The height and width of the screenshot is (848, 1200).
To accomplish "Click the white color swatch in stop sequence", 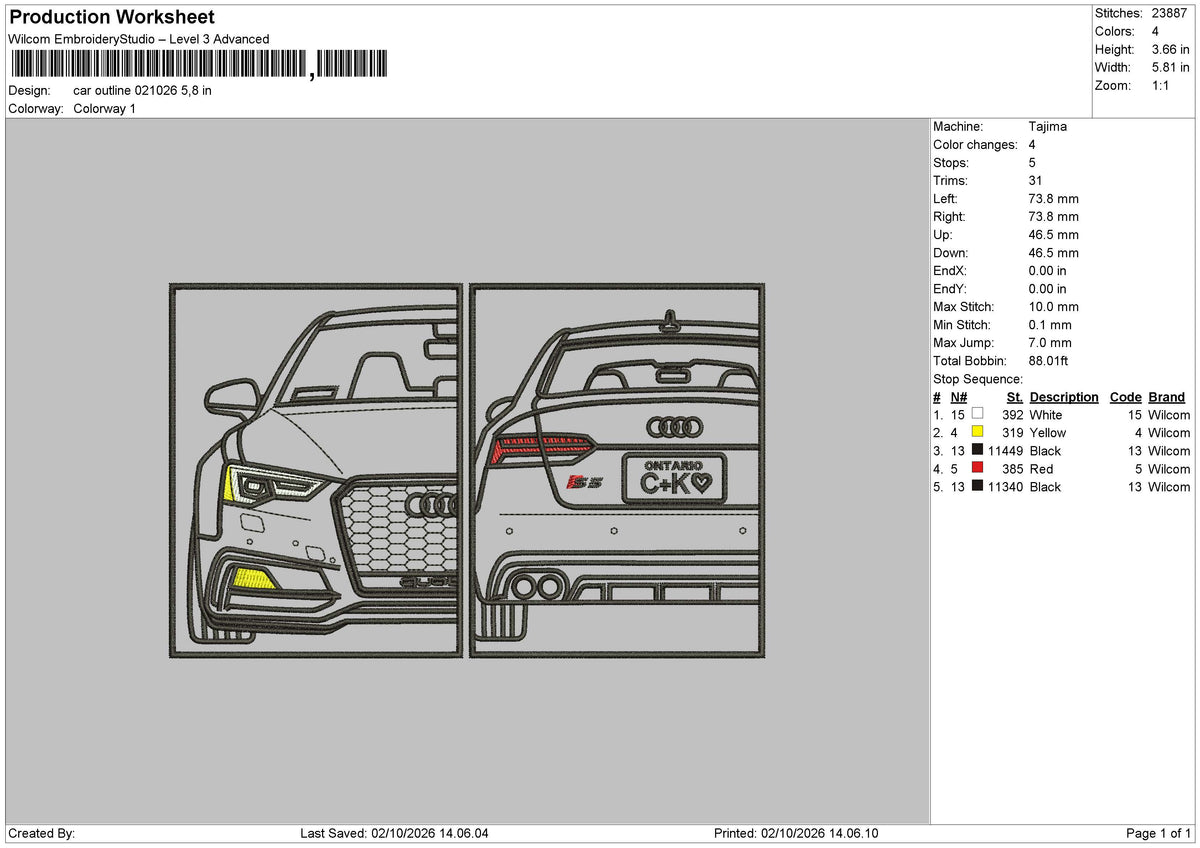I will tap(977, 414).
